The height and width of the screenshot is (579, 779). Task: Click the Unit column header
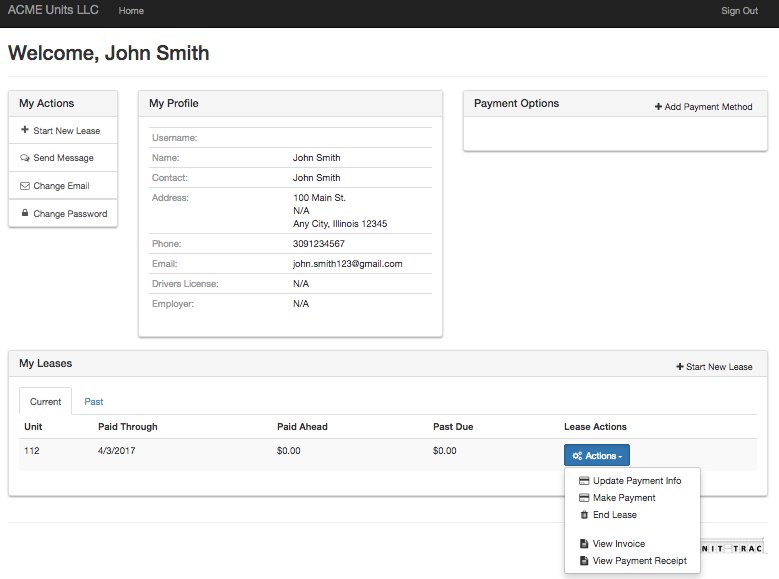pyautogui.click(x=33, y=426)
